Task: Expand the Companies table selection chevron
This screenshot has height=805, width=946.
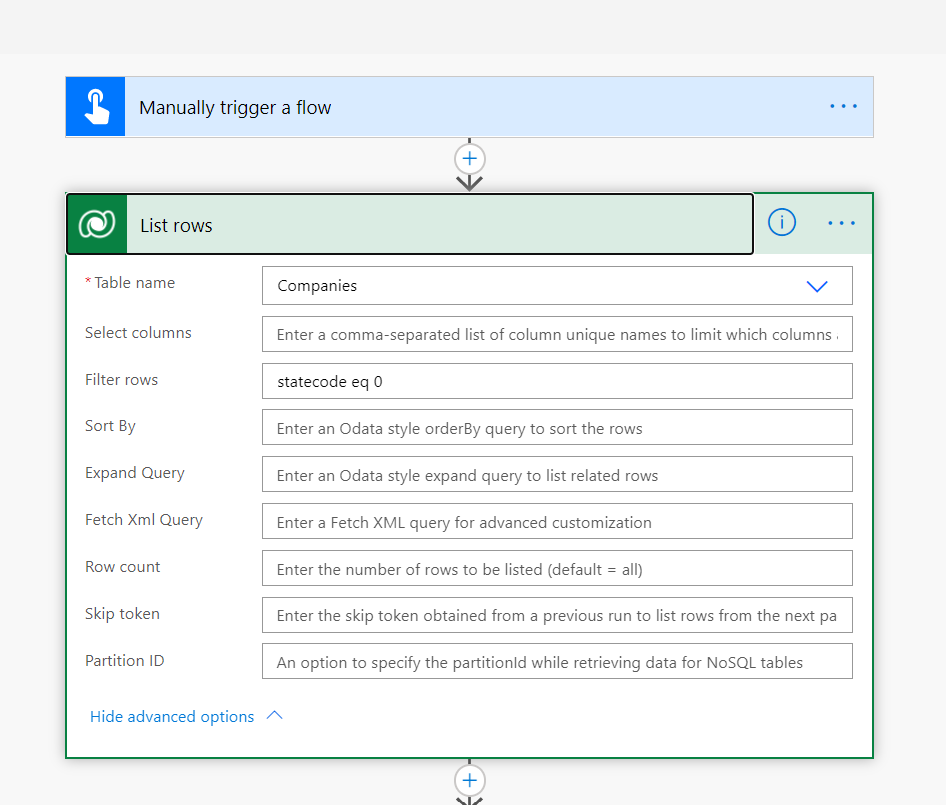Action: [x=817, y=286]
